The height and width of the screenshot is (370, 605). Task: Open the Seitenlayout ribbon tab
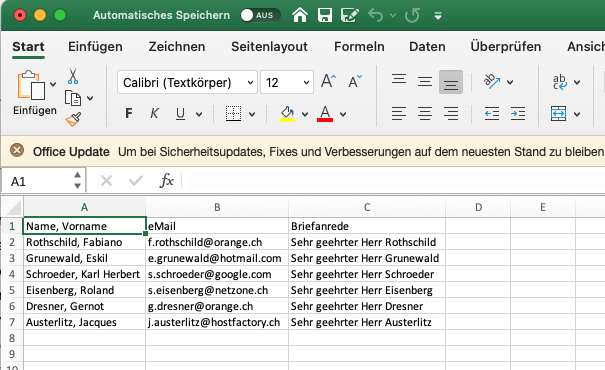coord(269,47)
